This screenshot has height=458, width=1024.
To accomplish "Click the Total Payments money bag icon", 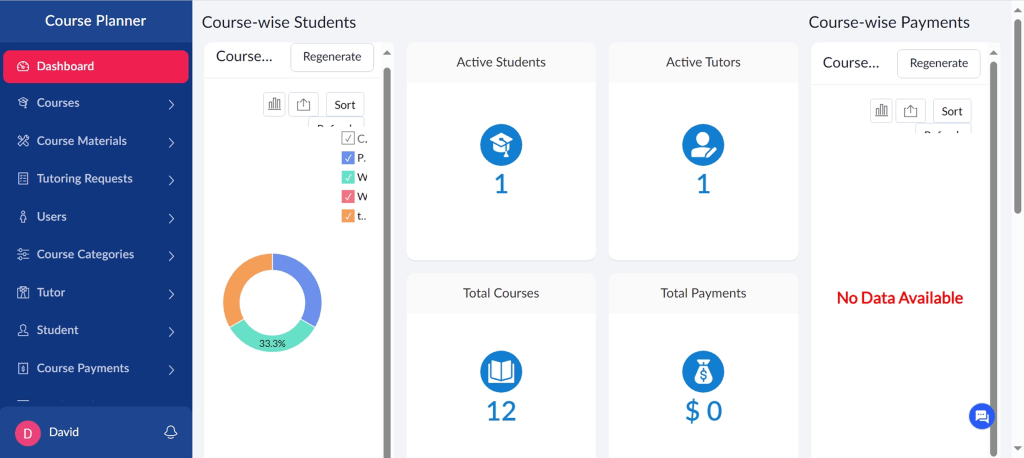I will [x=703, y=372].
